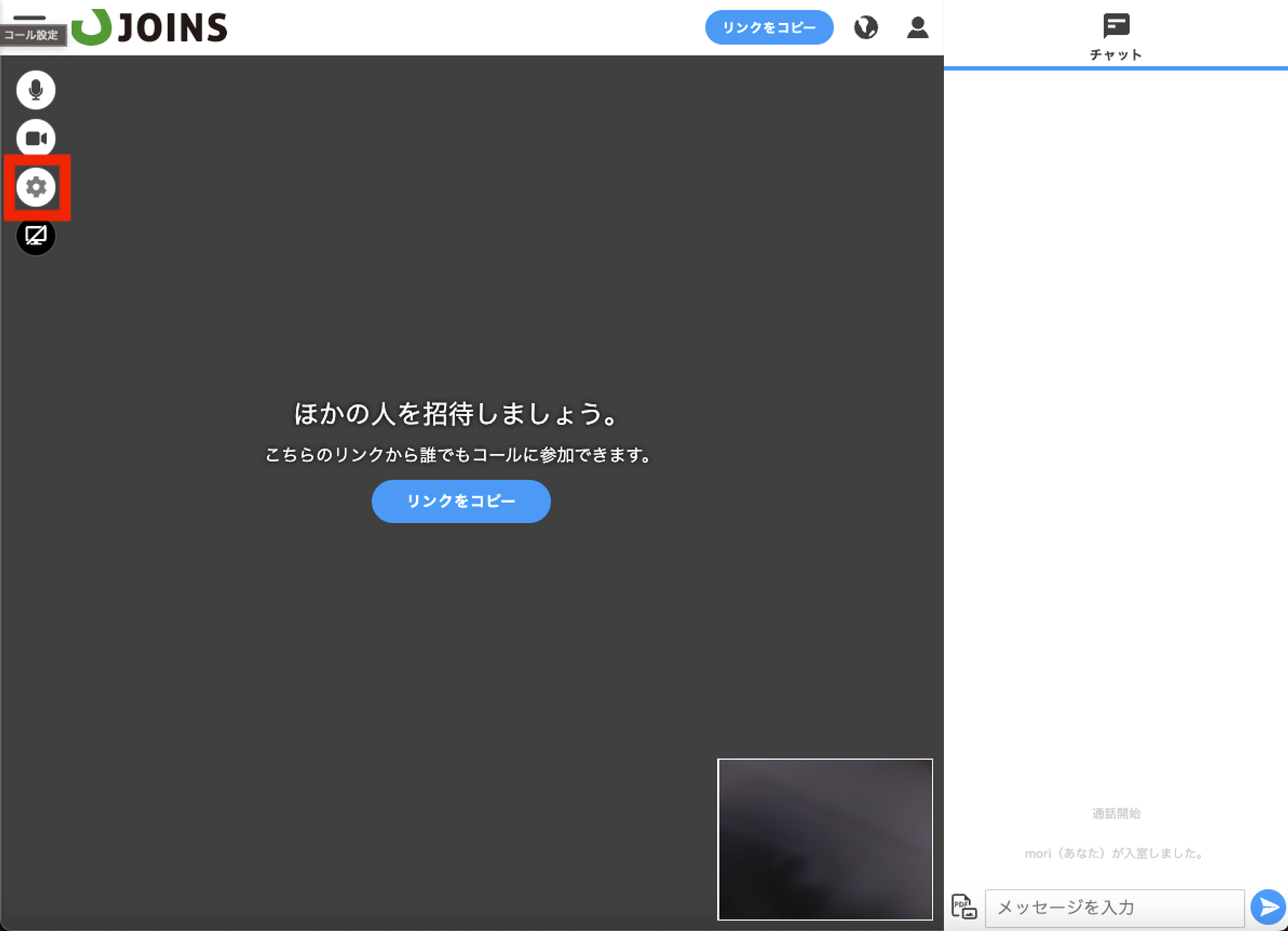Attach a PDF or image file
This screenshot has width=1288, height=931.
[963, 907]
